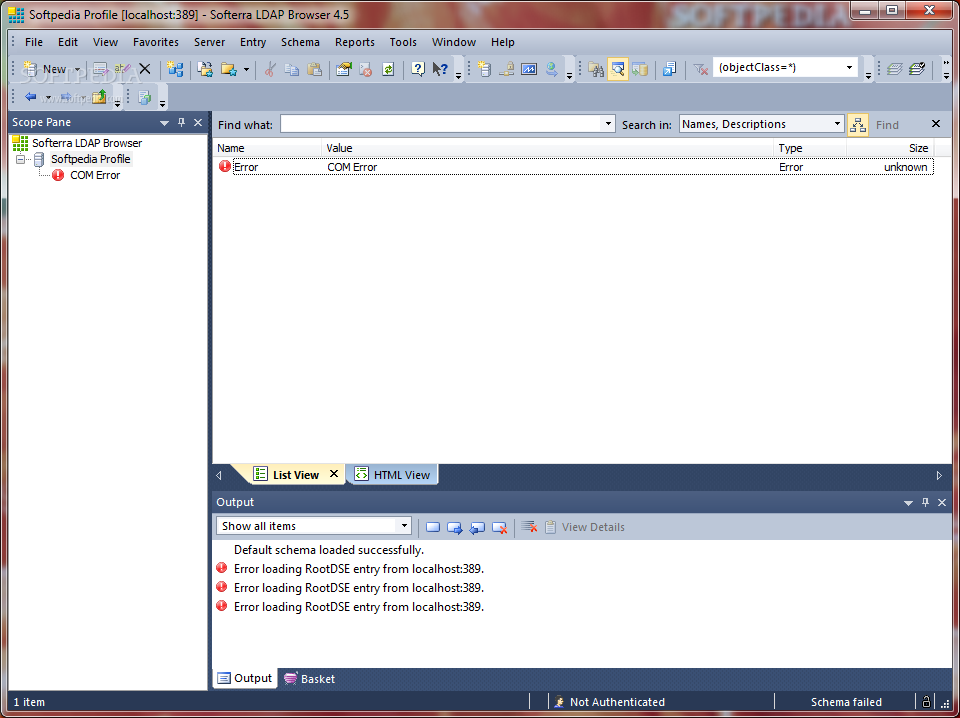This screenshot has width=960, height=718.
Task: Click the blue Back arrow icon
Action: click(x=31, y=97)
